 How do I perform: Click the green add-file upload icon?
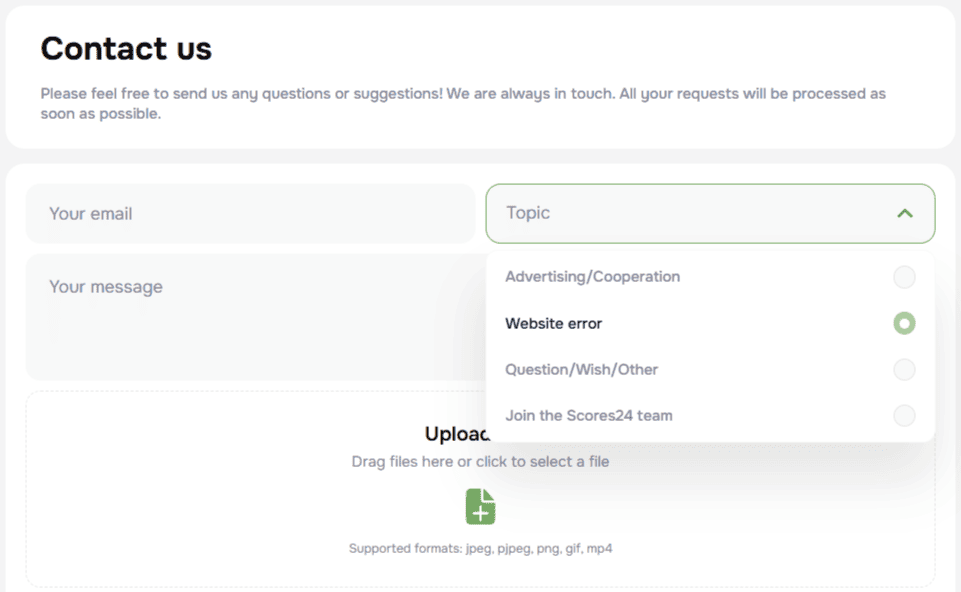click(480, 506)
